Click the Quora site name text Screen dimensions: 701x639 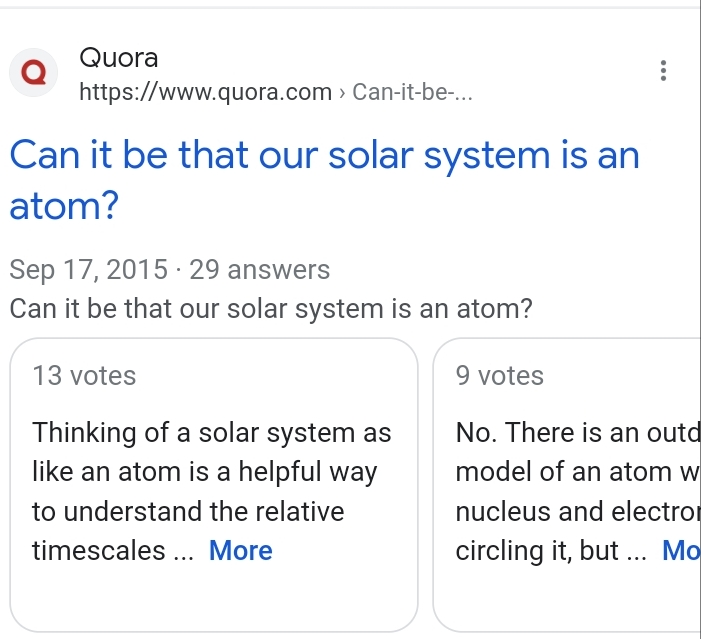[x=119, y=58]
